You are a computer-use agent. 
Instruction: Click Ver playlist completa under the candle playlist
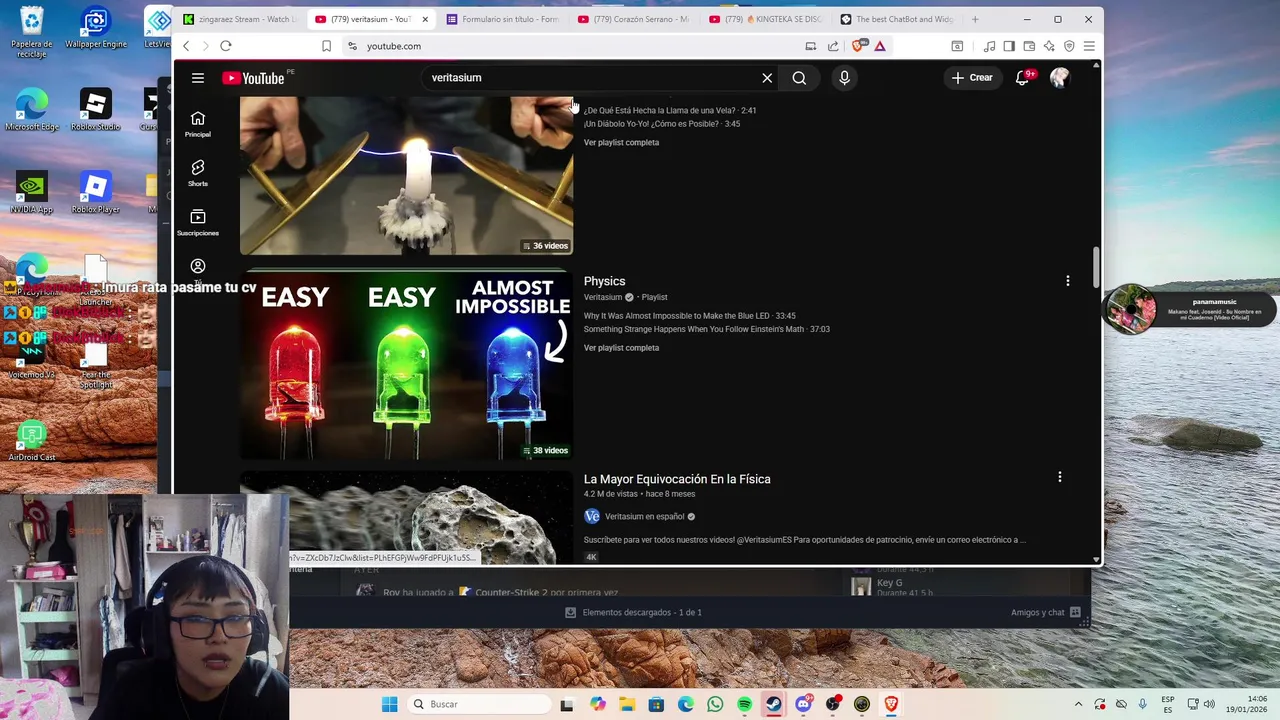click(x=621, y=143)
